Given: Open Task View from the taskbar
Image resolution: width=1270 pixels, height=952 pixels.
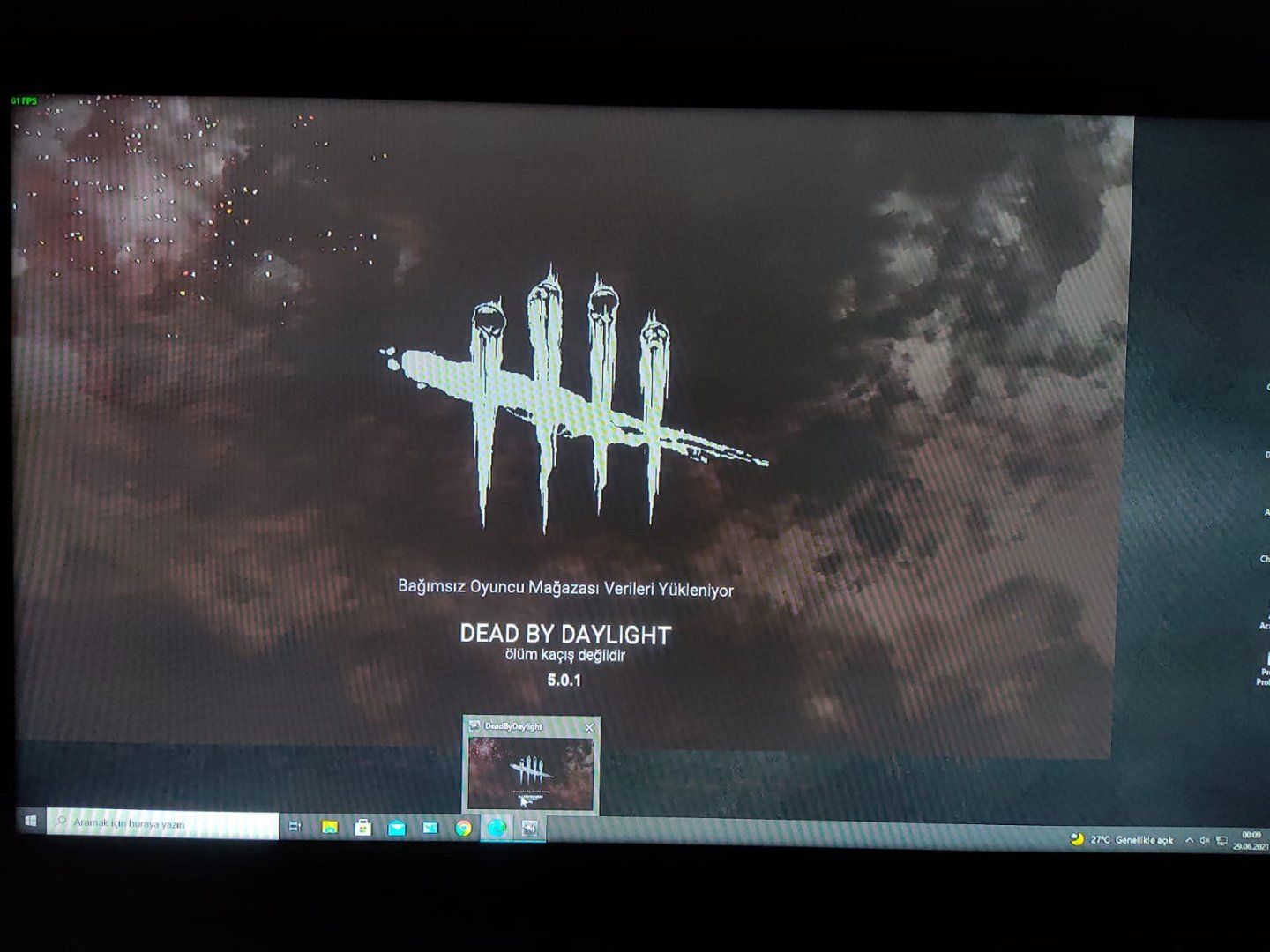Looking at the screenshot, I should (x=295, y=827).
